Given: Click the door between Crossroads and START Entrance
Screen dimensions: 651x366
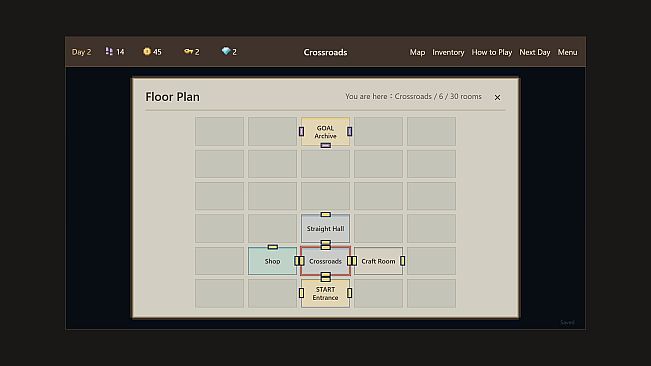Looking at the screenshot, I should [326, 277].
